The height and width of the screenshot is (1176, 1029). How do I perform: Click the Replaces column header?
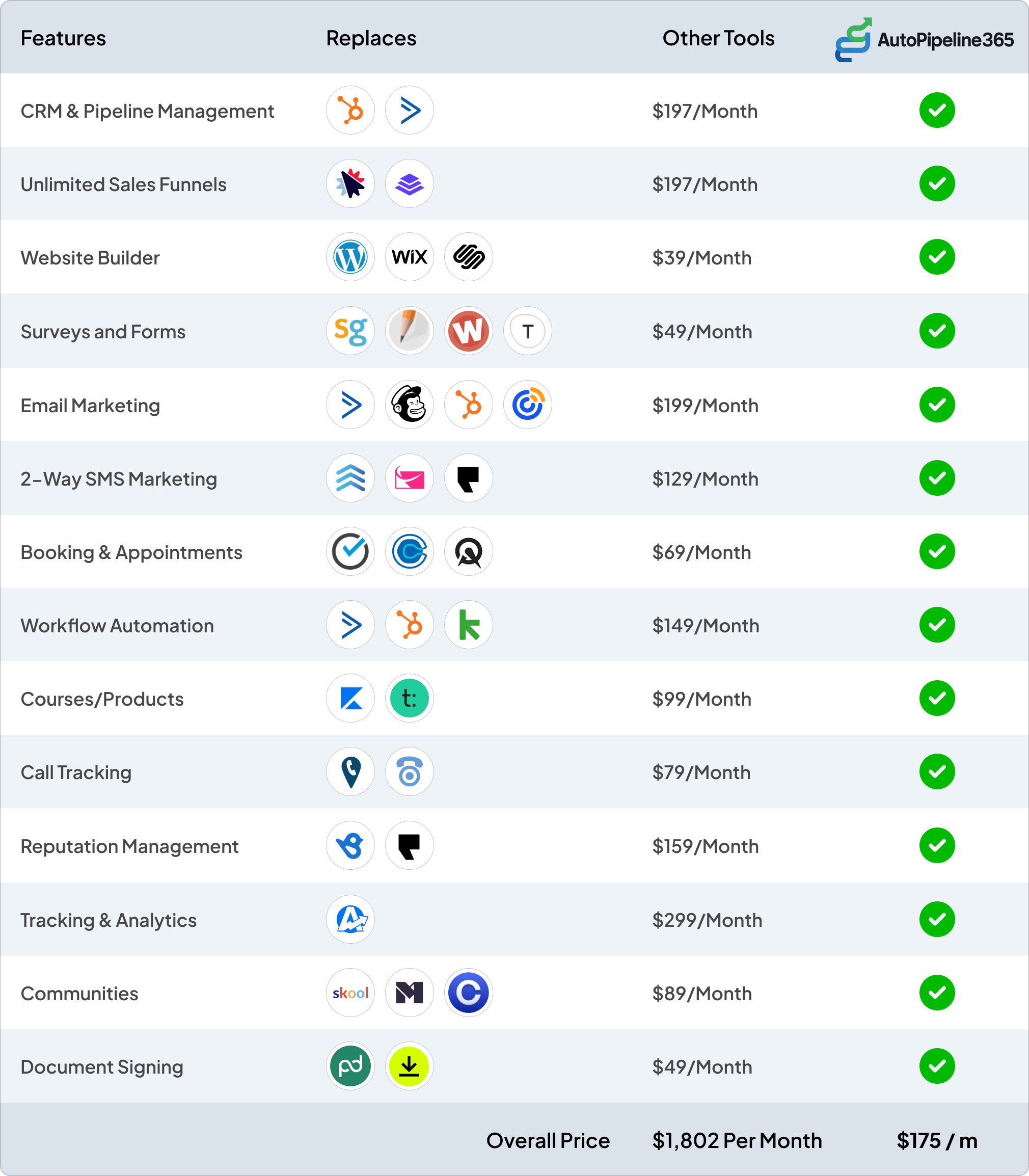pyautogui.click(x=371, y=39)
